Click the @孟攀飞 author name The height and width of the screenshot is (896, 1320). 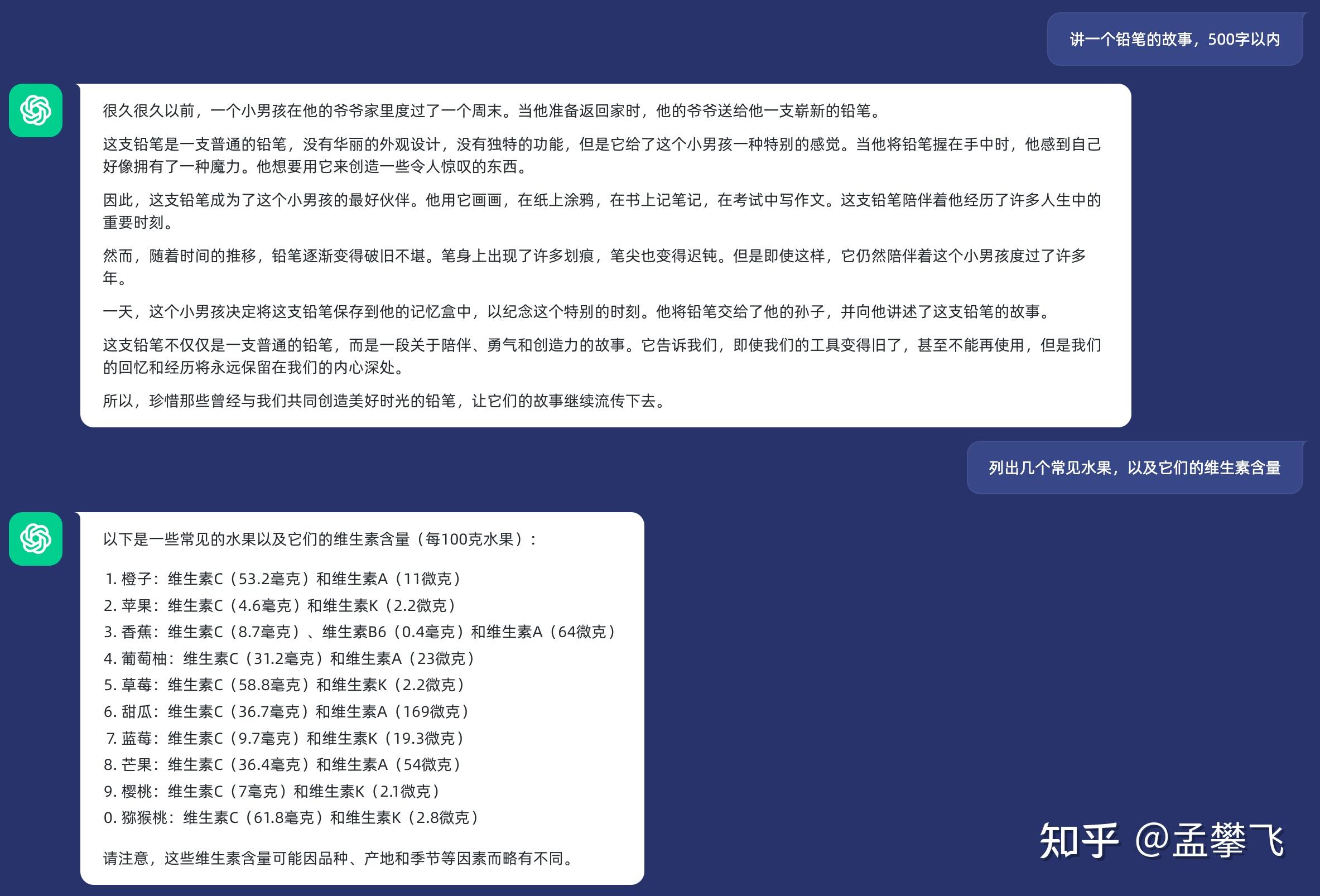[x=1210, y=841]
